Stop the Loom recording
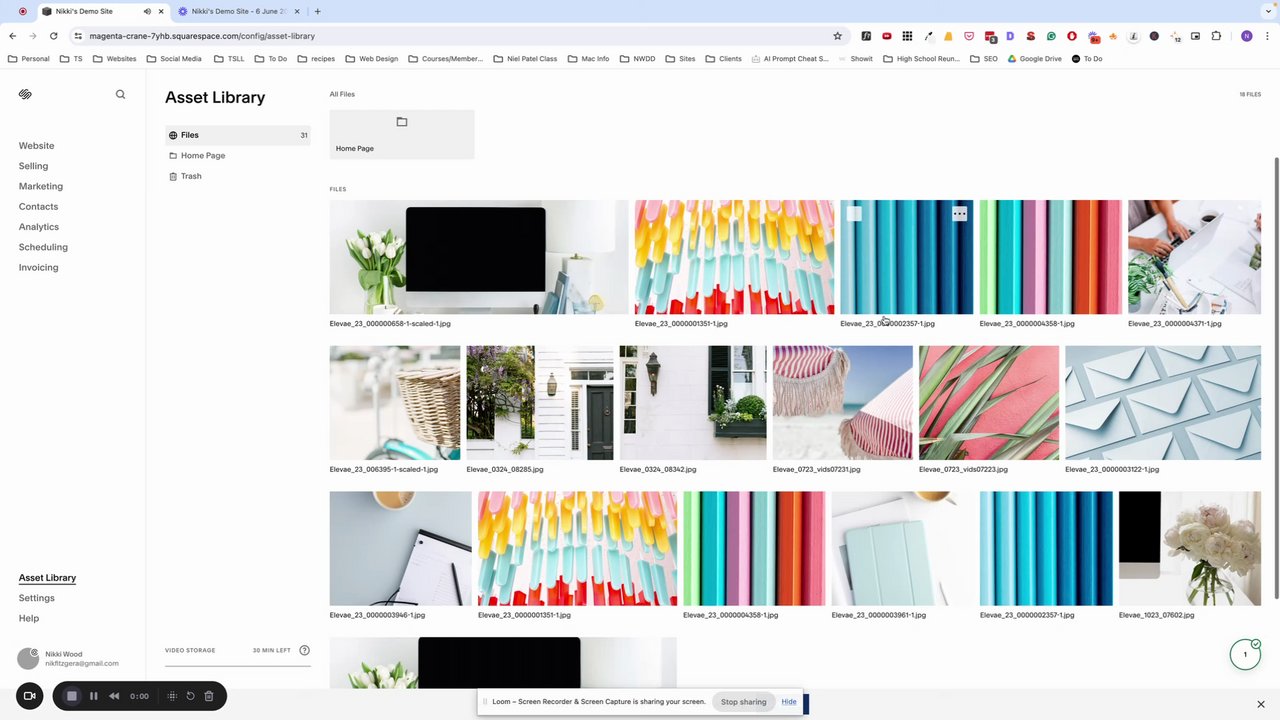Viewport: 1280px width, 720px height. click(x=71, y=696)
